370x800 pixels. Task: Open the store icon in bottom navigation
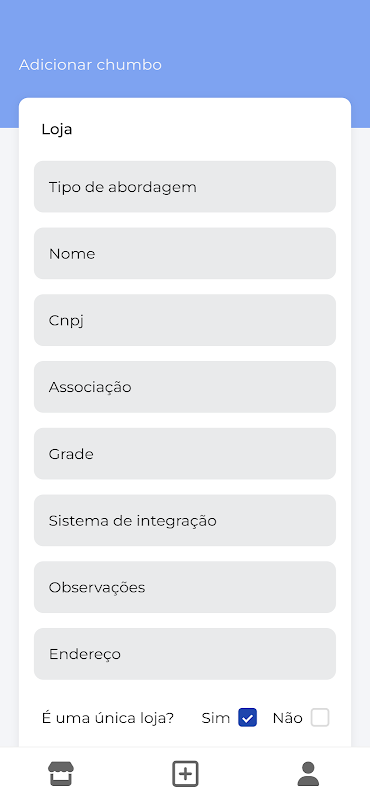(x=61, y=774)
